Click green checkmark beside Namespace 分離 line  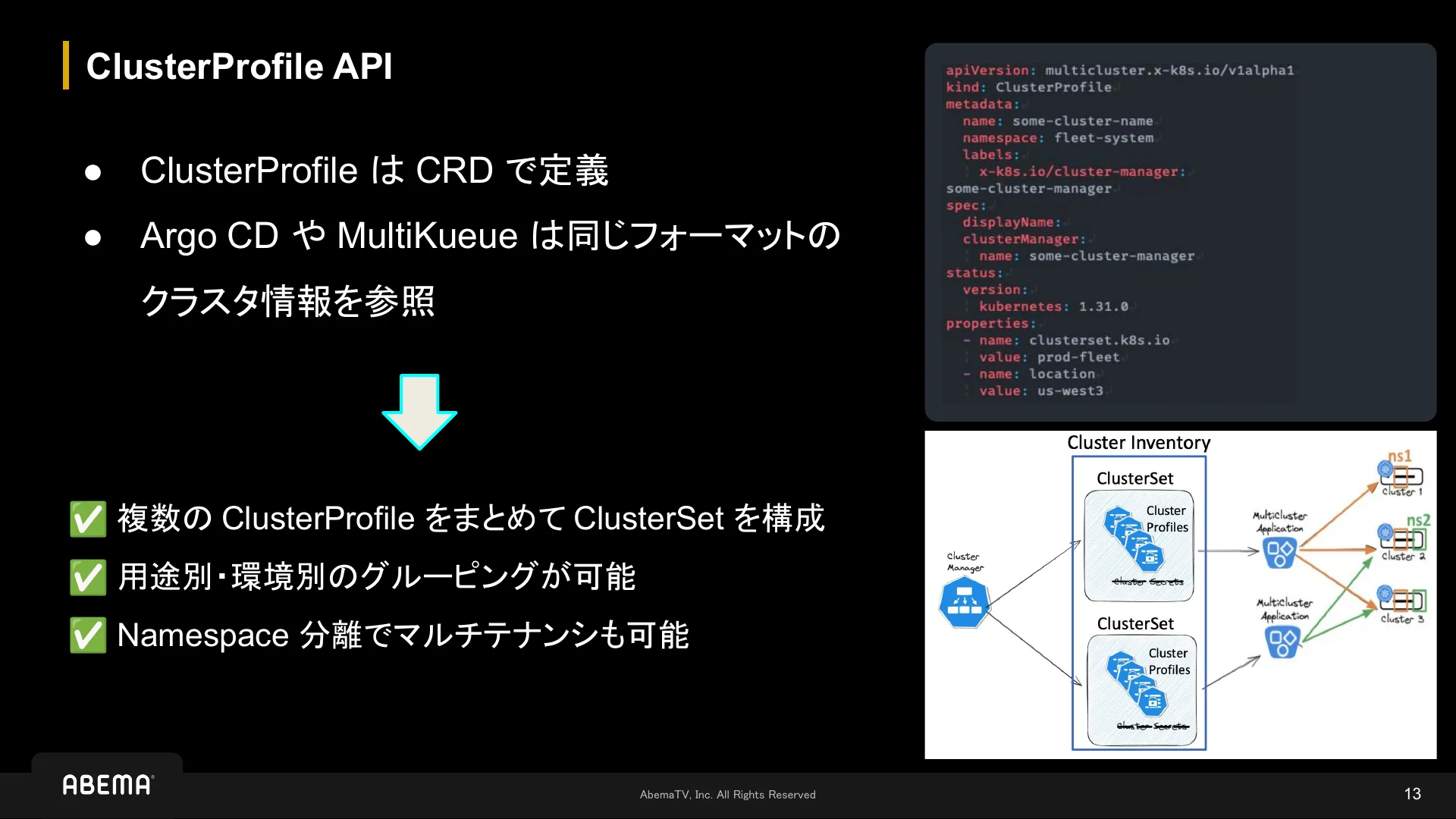coord(88,635)
